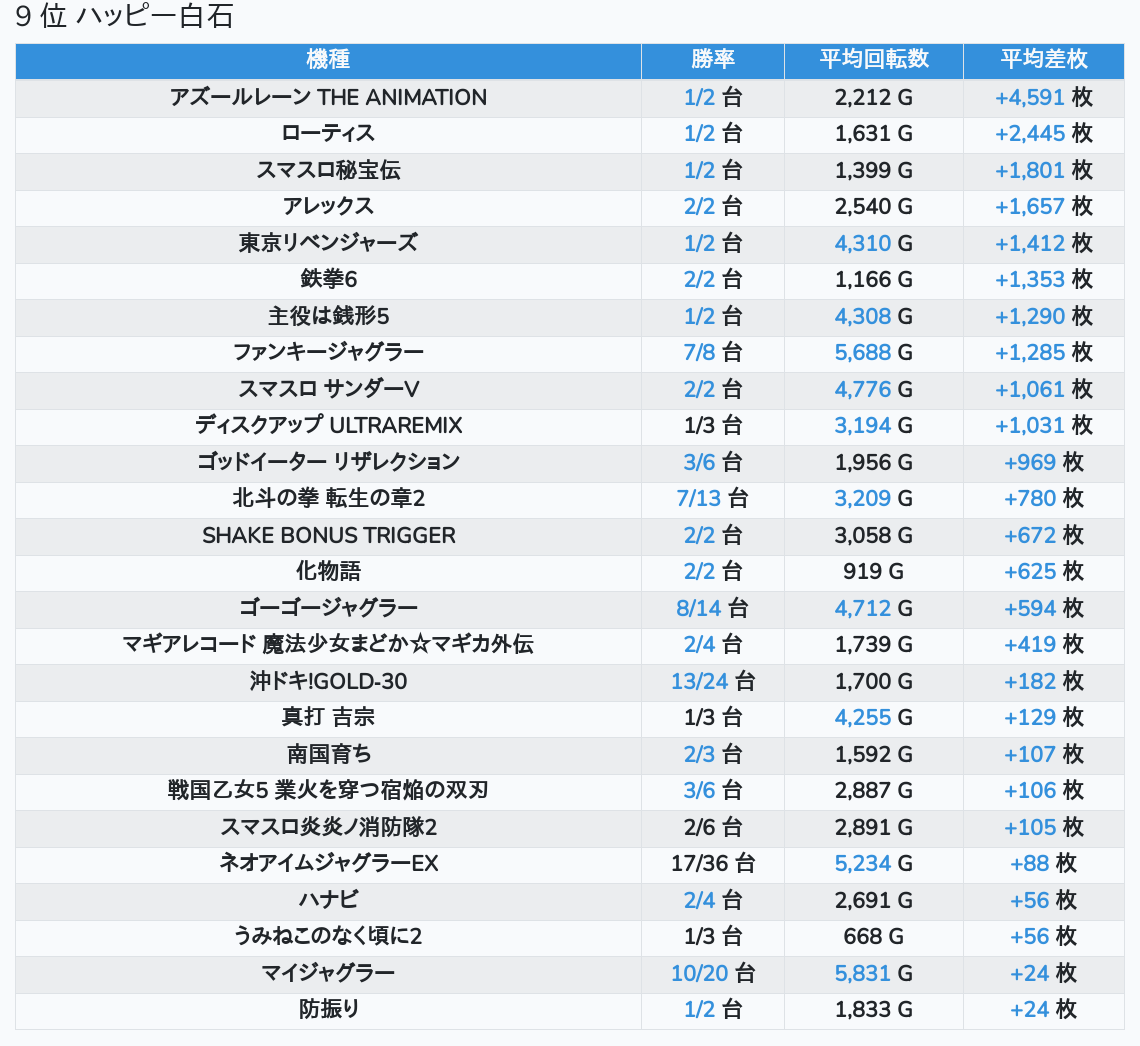Select the ディスクアップ ULTRAREMIX machine name
Screen dimensions: 1140x1046
[328, 425]
